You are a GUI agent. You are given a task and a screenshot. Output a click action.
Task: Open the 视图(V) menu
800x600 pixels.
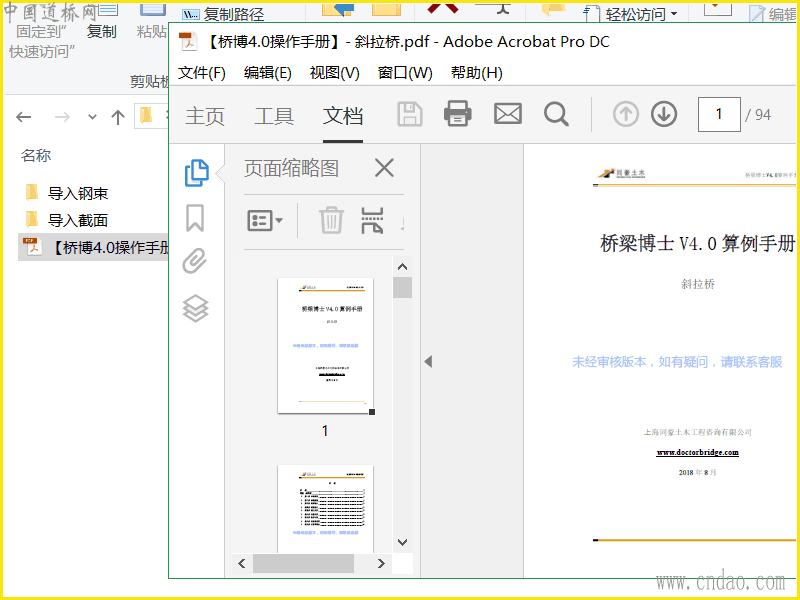pyautogui.click(x=334, y=73)
